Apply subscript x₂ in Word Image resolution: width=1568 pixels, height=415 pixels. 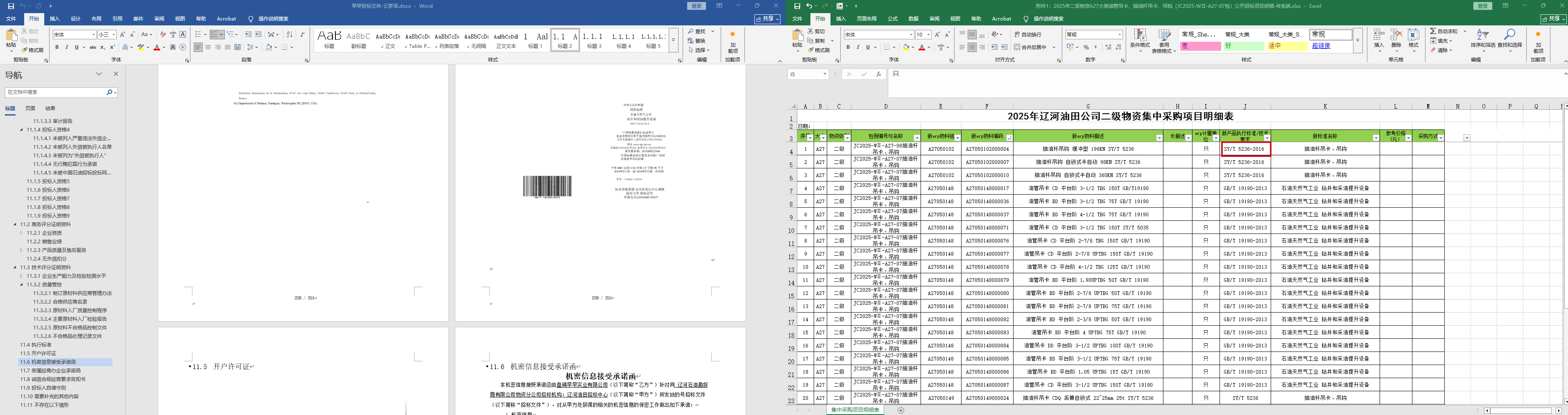coord(102,48)
